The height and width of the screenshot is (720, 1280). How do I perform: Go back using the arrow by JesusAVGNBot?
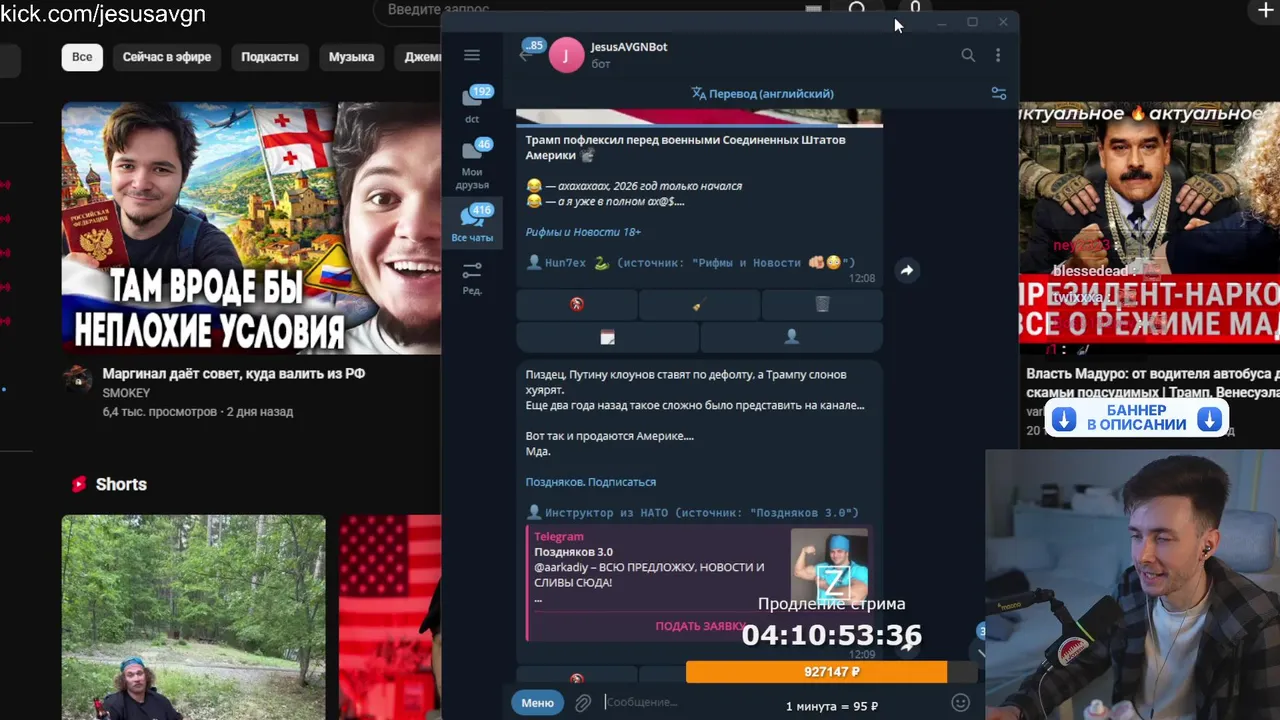tap(525, 55)
